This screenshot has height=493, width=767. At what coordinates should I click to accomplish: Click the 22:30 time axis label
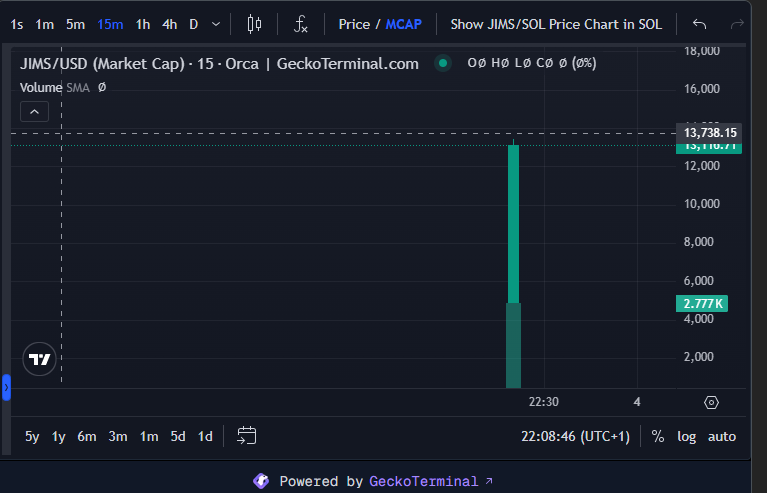pos(543,402)
